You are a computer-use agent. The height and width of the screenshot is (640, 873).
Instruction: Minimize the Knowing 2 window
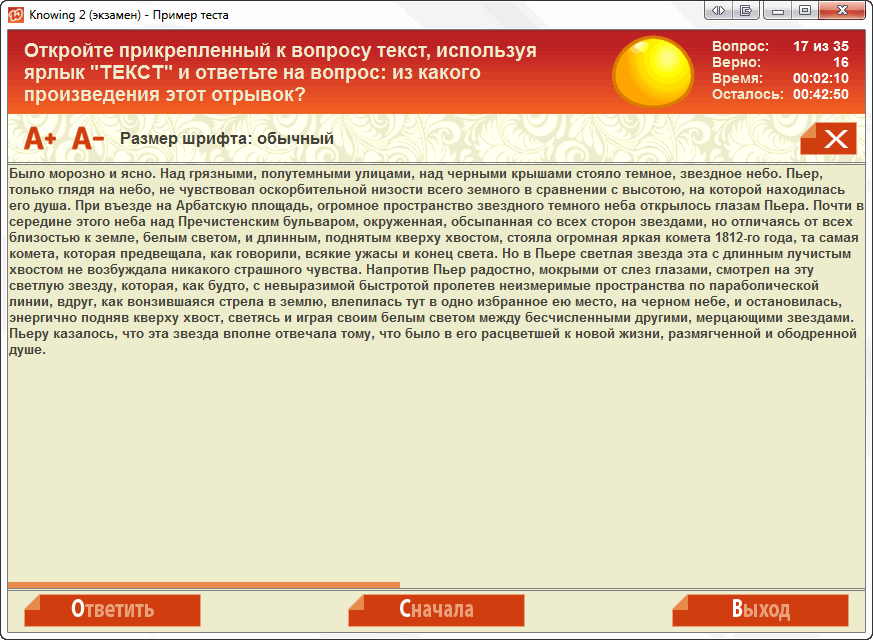[778, 11]
